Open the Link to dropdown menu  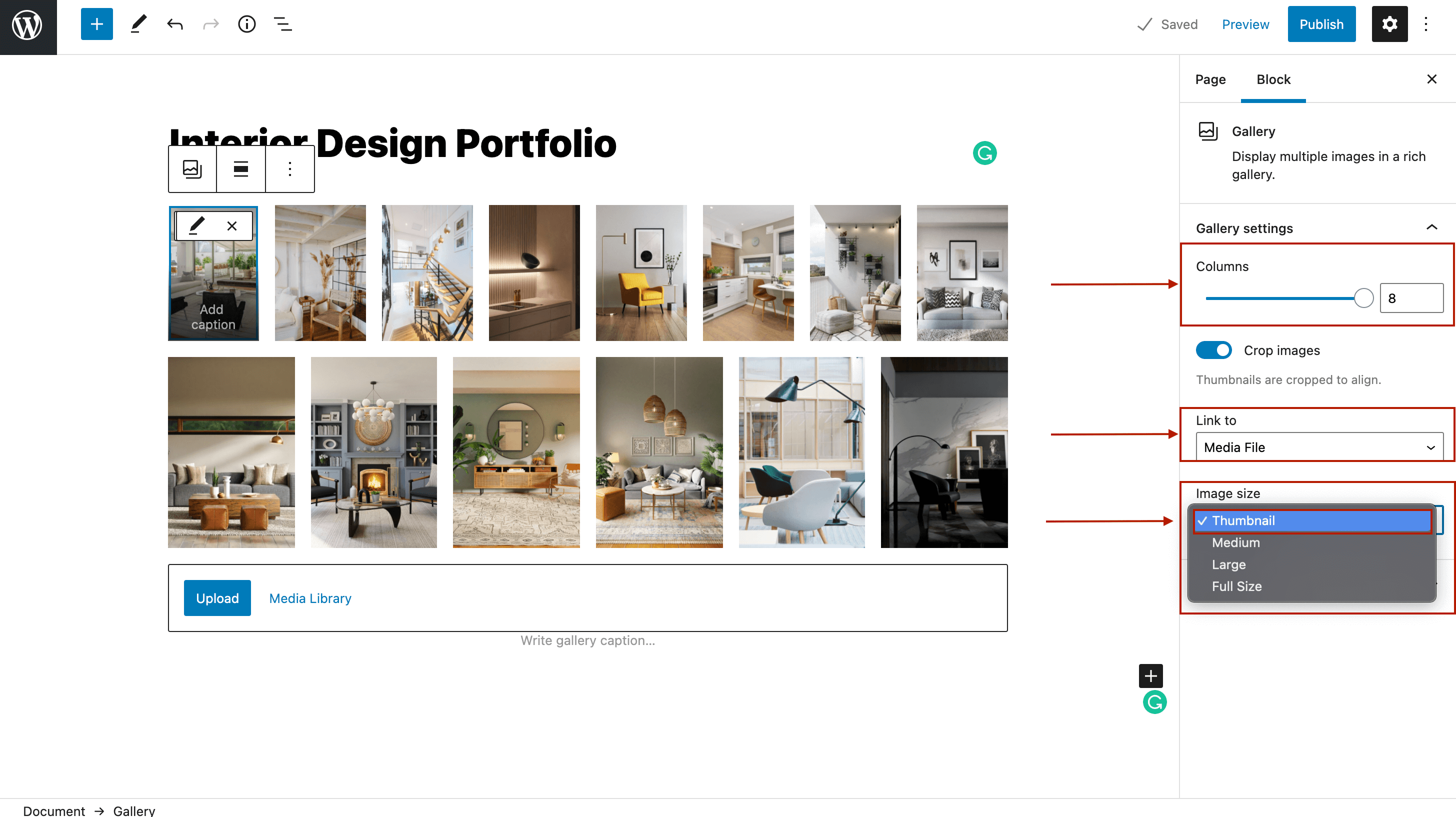pyautogui.click(x=1317, y=447)
